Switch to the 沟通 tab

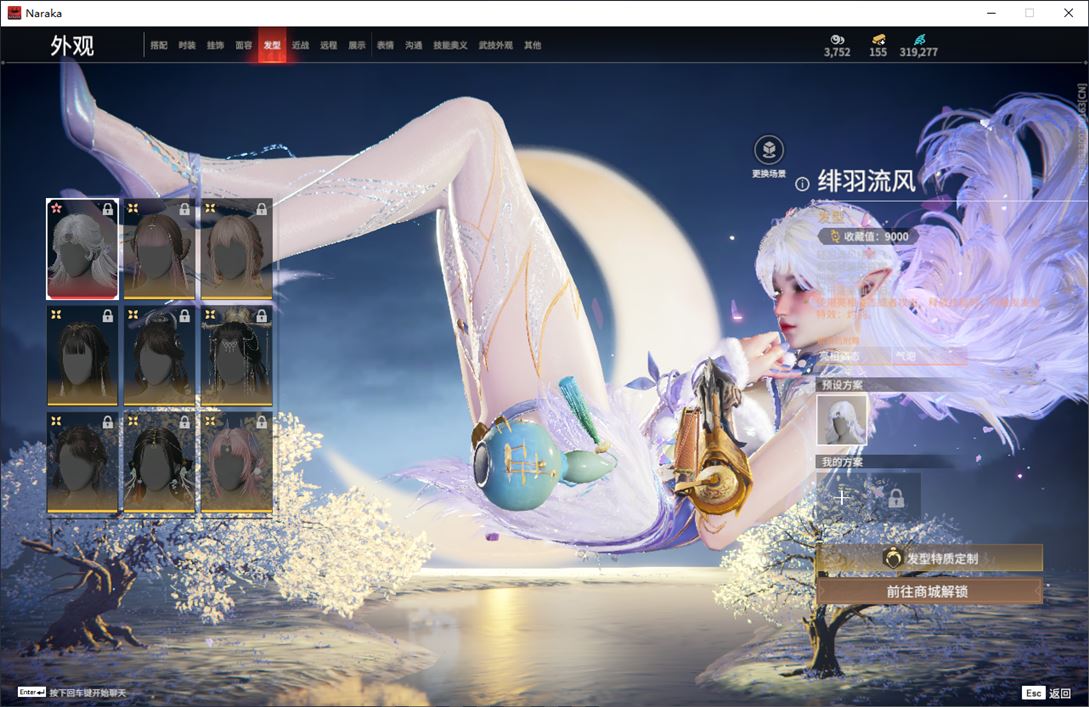pos(414,45)
